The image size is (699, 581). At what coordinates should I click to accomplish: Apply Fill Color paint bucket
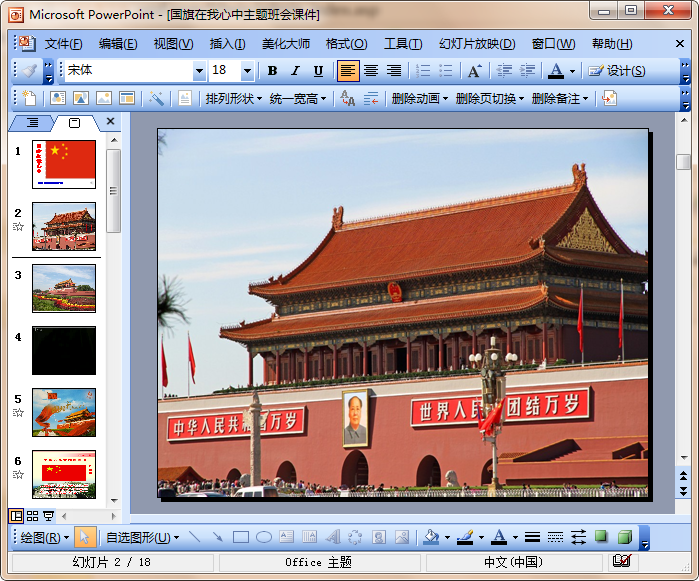pyautogui.click(x=431, y=537)
